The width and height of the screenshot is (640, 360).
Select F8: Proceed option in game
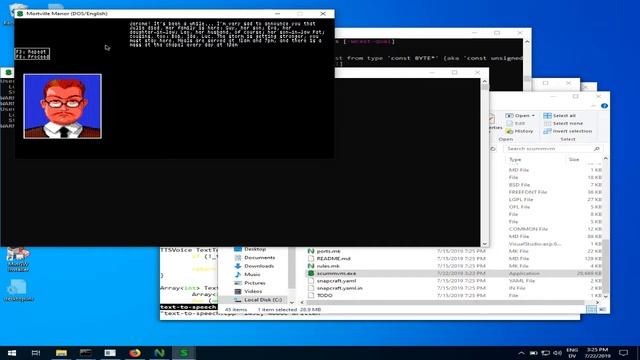pos(32,57)
